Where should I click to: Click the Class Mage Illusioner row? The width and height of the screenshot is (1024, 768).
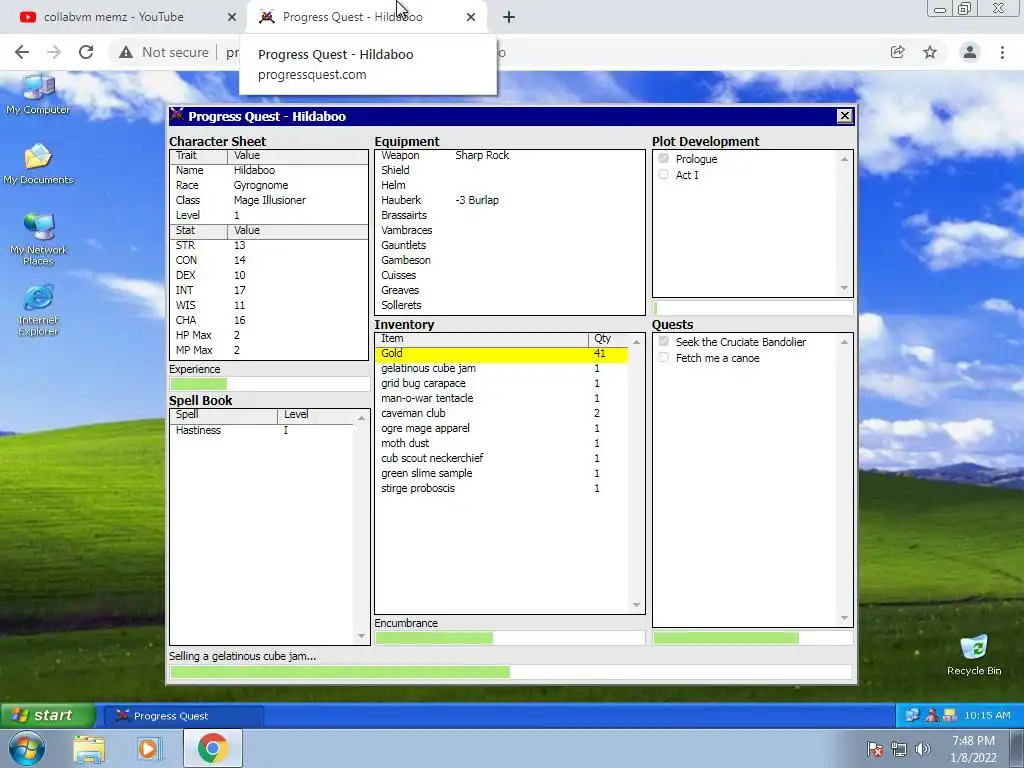click(x=269, y=200)
